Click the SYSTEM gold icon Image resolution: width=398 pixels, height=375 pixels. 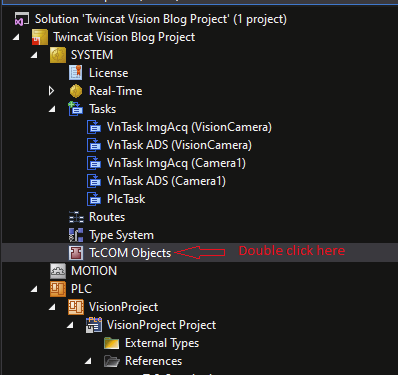click(58, 55)
